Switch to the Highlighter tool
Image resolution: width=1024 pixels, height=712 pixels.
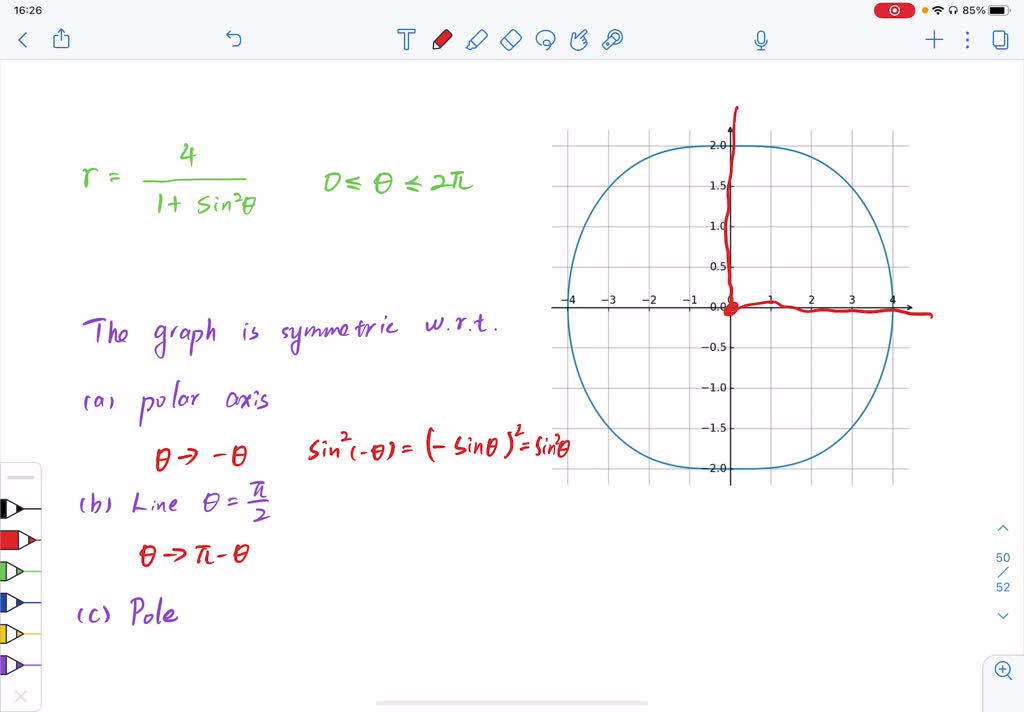pyautogui.click(x=477, y=40)
